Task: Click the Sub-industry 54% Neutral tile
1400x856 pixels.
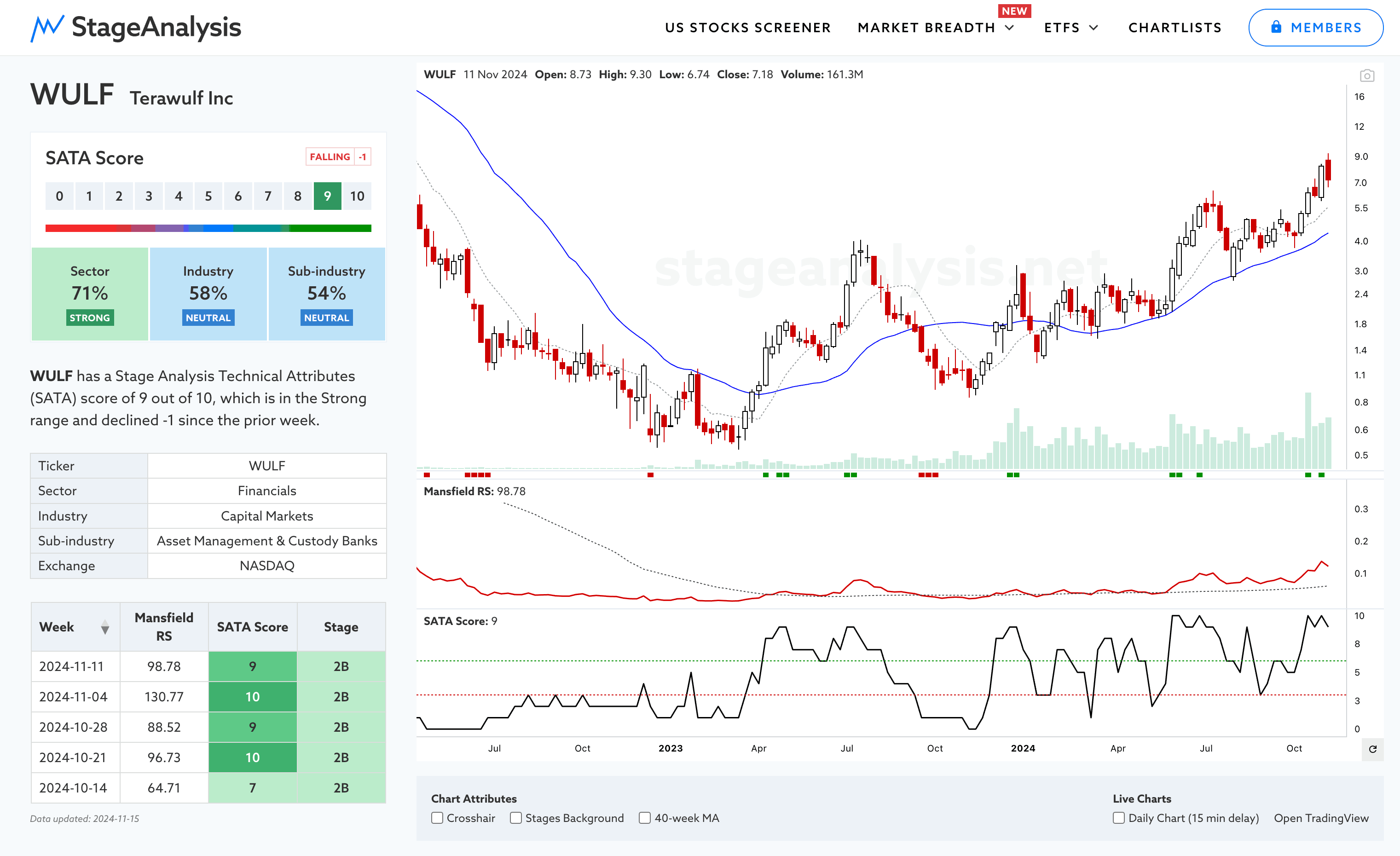Action: 327,294
